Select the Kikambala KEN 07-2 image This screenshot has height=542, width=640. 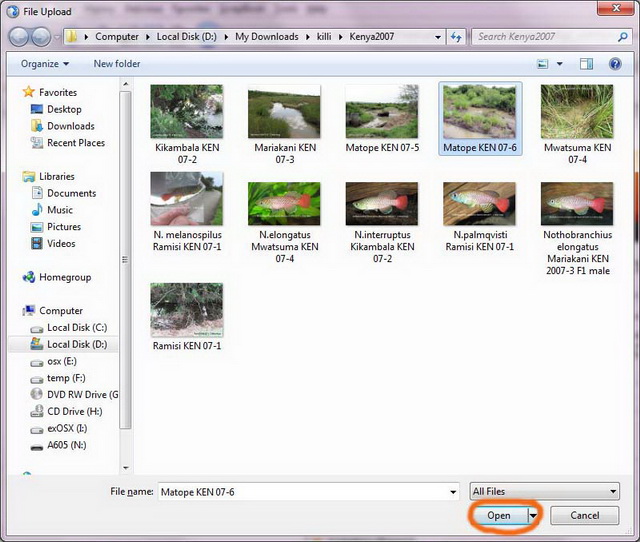(186, 111)
